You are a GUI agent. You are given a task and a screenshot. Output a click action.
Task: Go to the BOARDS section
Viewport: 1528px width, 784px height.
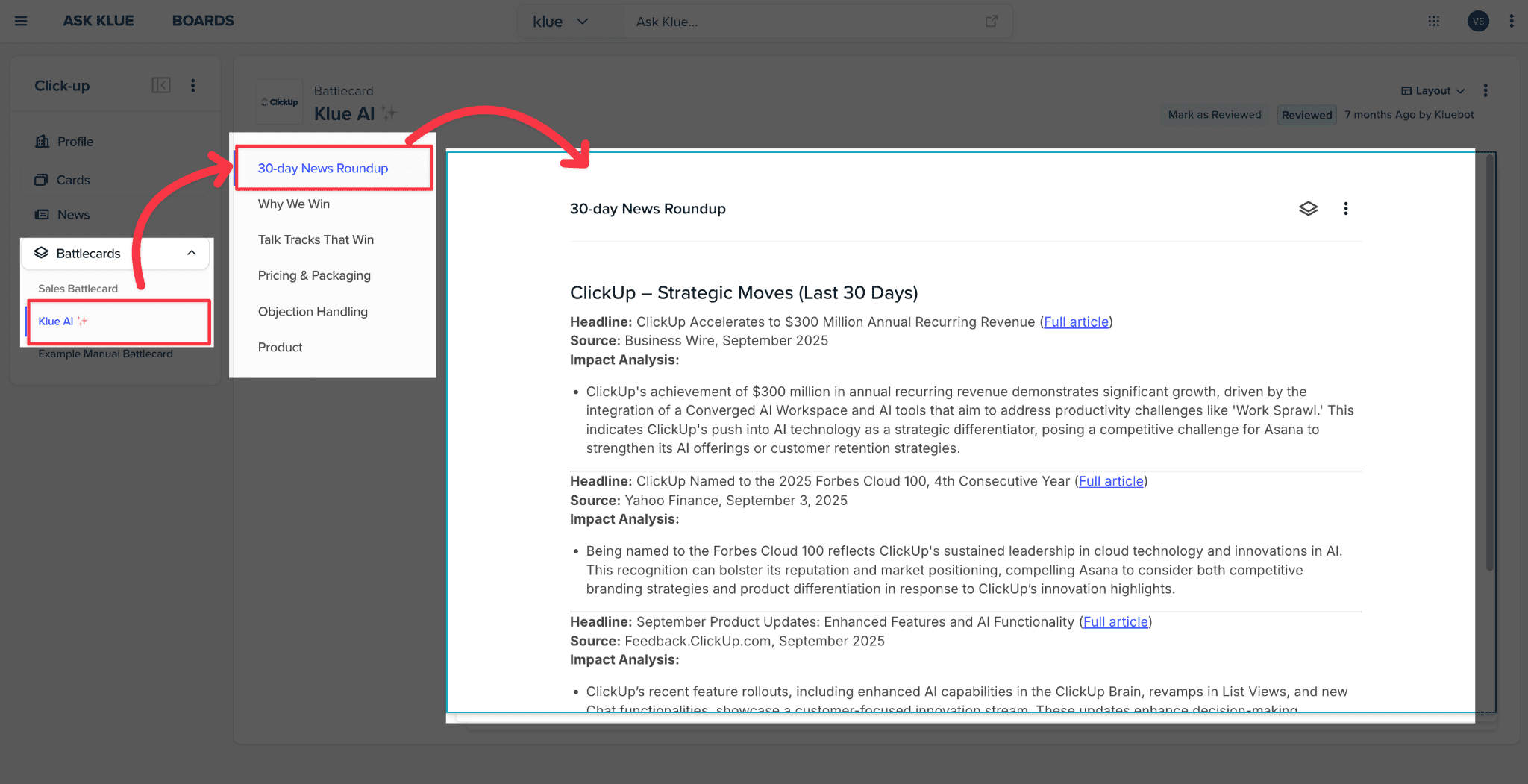pyautogui.click(x=203, y=21)
